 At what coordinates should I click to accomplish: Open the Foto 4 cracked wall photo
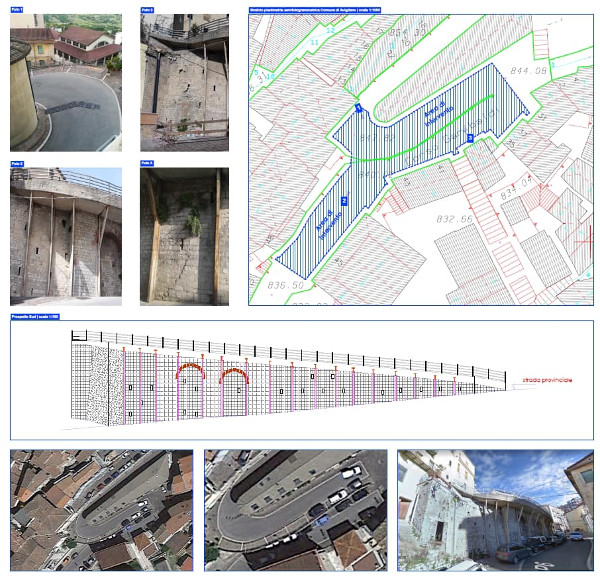pos(184,236)
